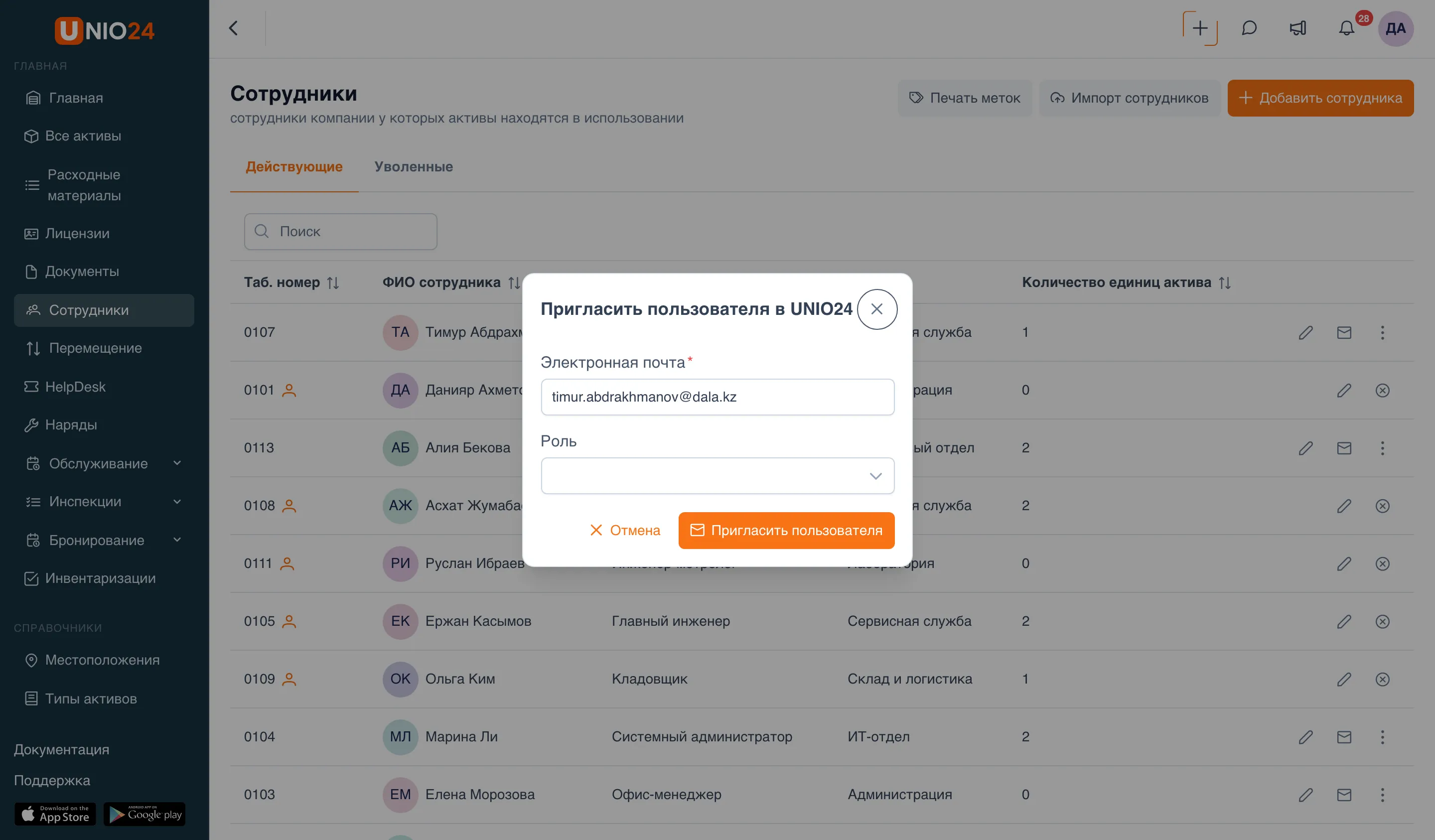Open the quick add plus icon

pyautogui.click(x=1200, y=28)
